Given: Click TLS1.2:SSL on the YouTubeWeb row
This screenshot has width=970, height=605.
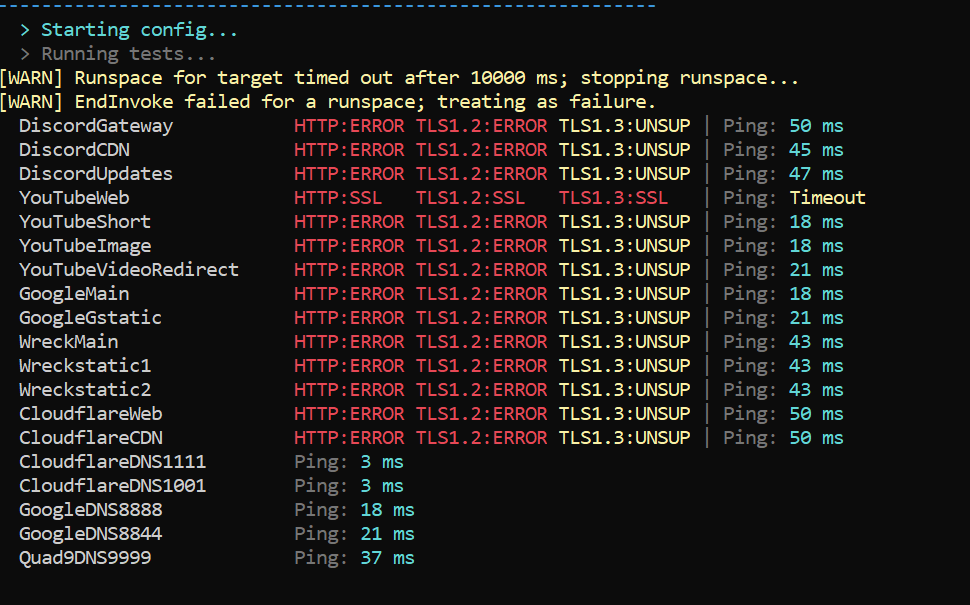Looking at the screenshot, I should click(x=470, y=198).
